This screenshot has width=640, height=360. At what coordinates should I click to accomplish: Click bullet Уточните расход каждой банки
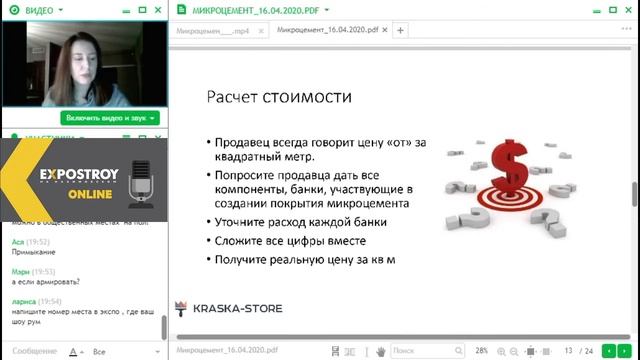301,222
